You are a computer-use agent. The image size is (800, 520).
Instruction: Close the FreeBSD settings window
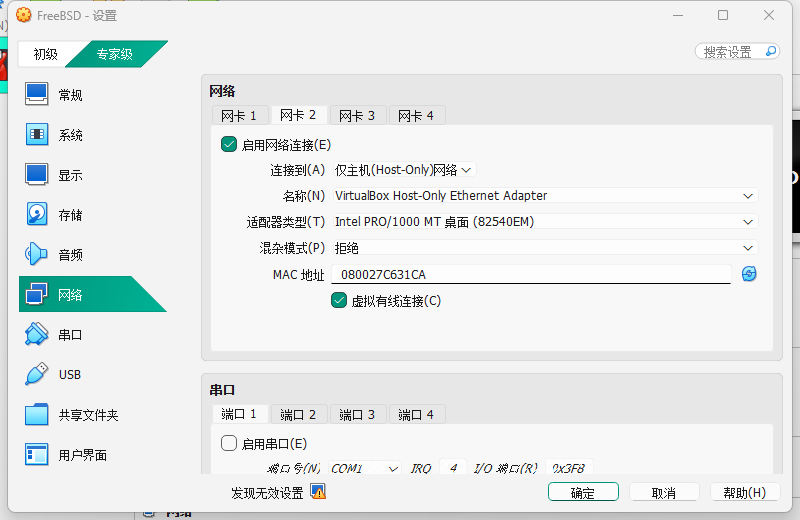pos(769,15)
